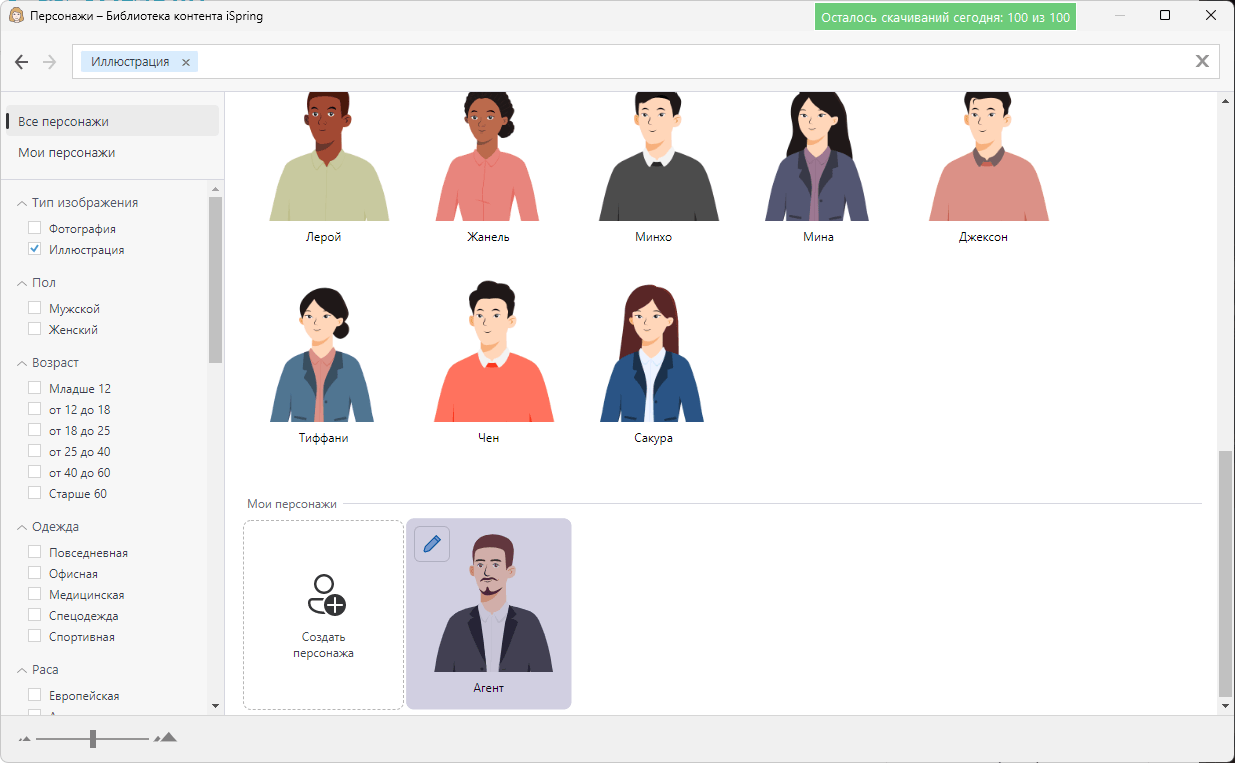Collapse the Раса filter section
This screenshot has width=1235, height=763.
pyautogui.click(x=24, y=669)
